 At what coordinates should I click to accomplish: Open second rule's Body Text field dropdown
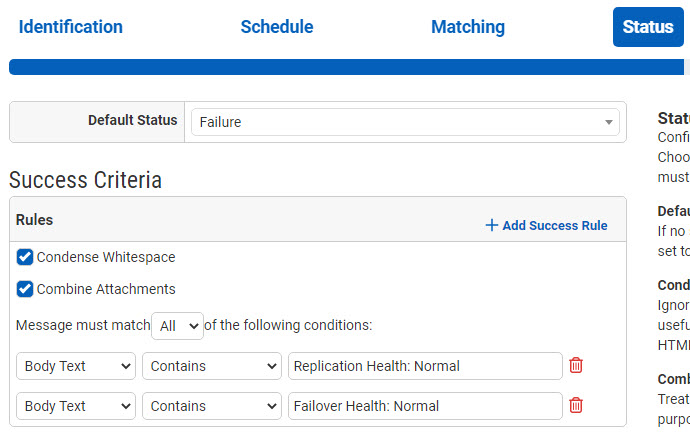pos(76,406)
